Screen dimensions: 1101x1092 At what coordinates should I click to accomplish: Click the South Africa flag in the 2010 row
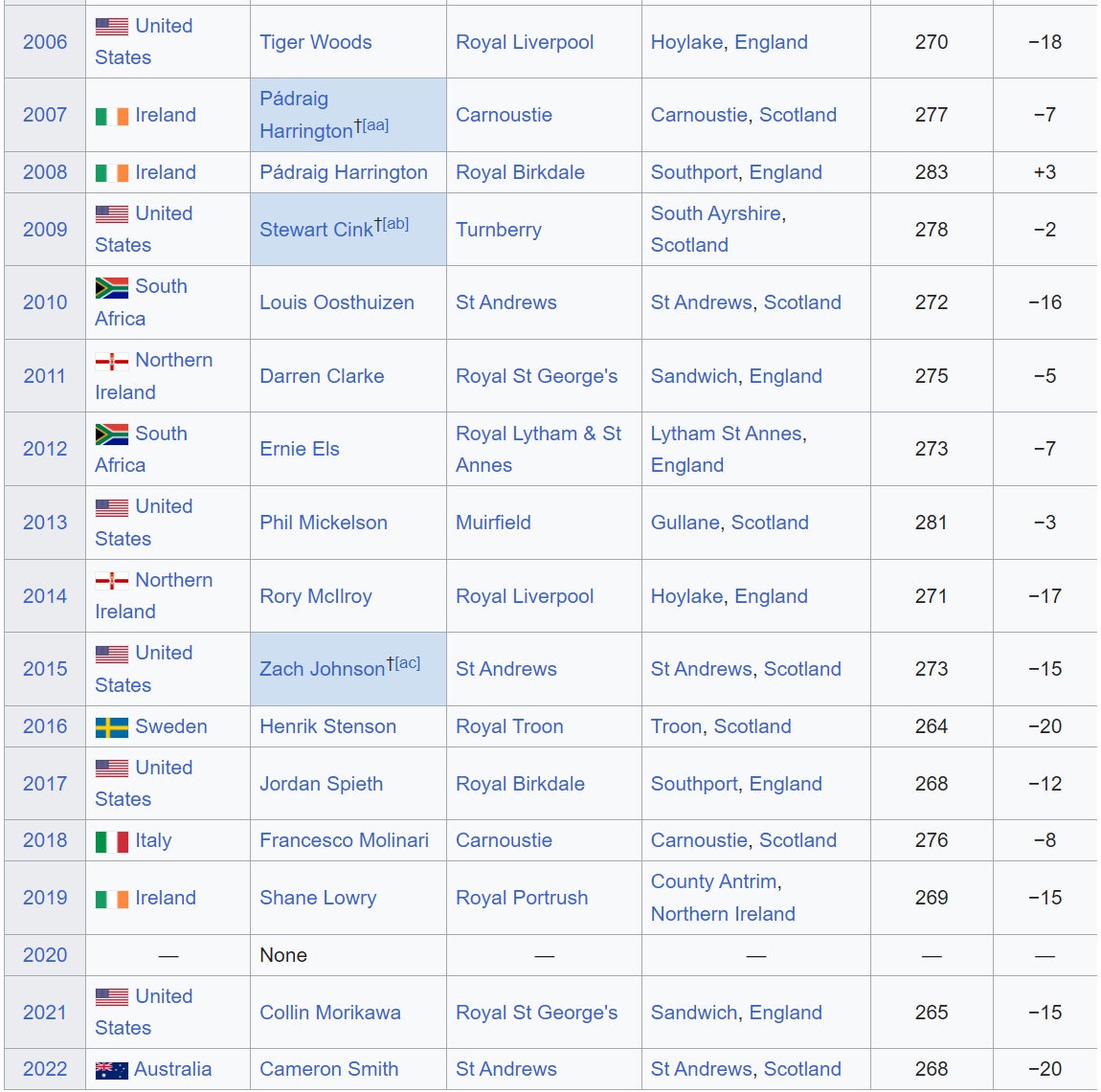112,287
